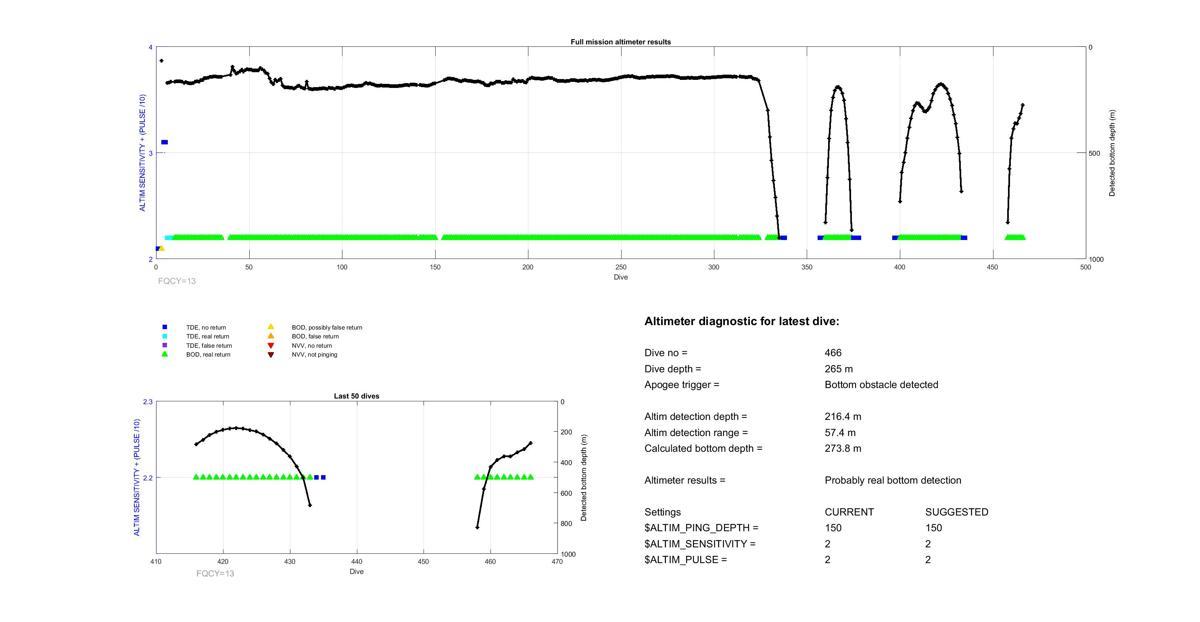
Task: Click the blue square TDE no return legend marker
Action: point(164,327)
